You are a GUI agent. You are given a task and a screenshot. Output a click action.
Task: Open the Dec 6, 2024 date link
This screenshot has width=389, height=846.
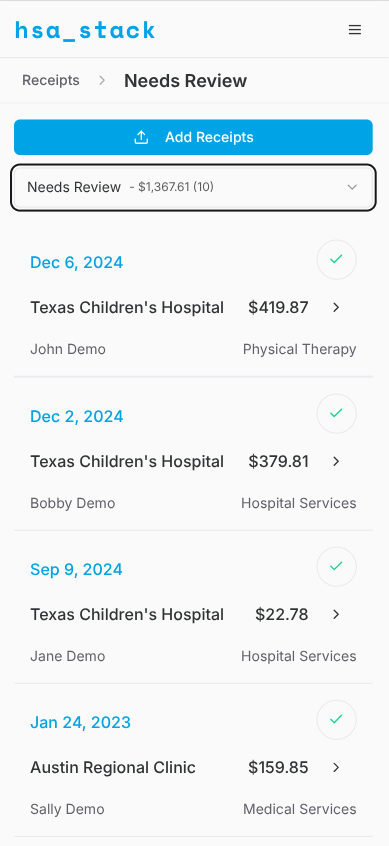pyautogui.click(x=77, y=263)
